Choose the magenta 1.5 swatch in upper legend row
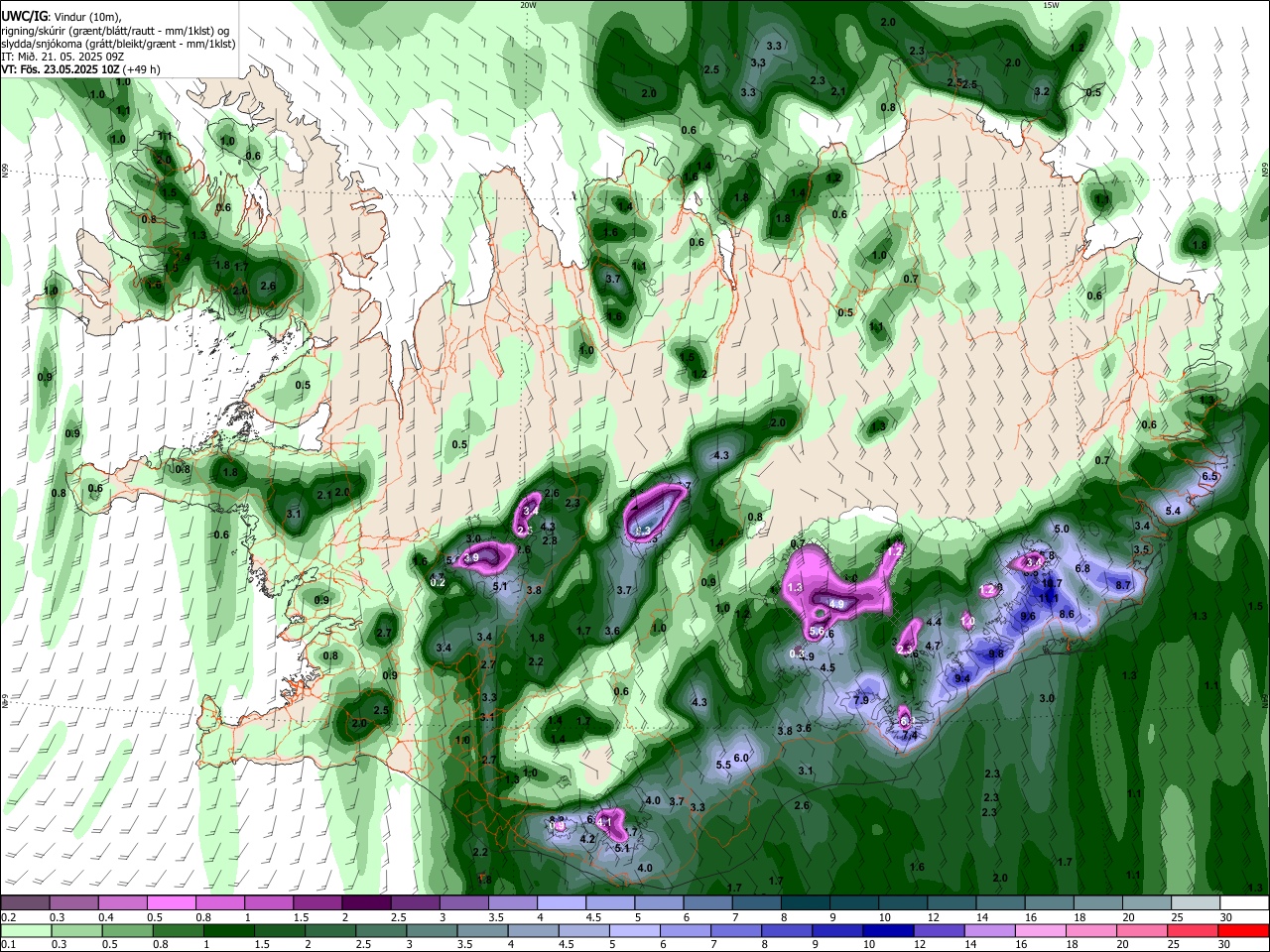1270x952 pixels. [x=317, y=903]
